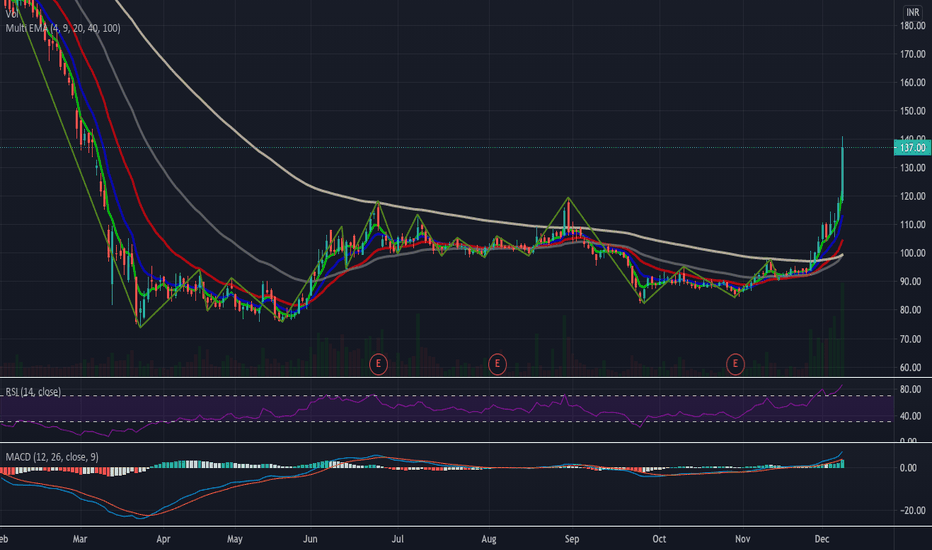
Task: Click the MACD 0.00 scale label
Action: coord(908,468)
